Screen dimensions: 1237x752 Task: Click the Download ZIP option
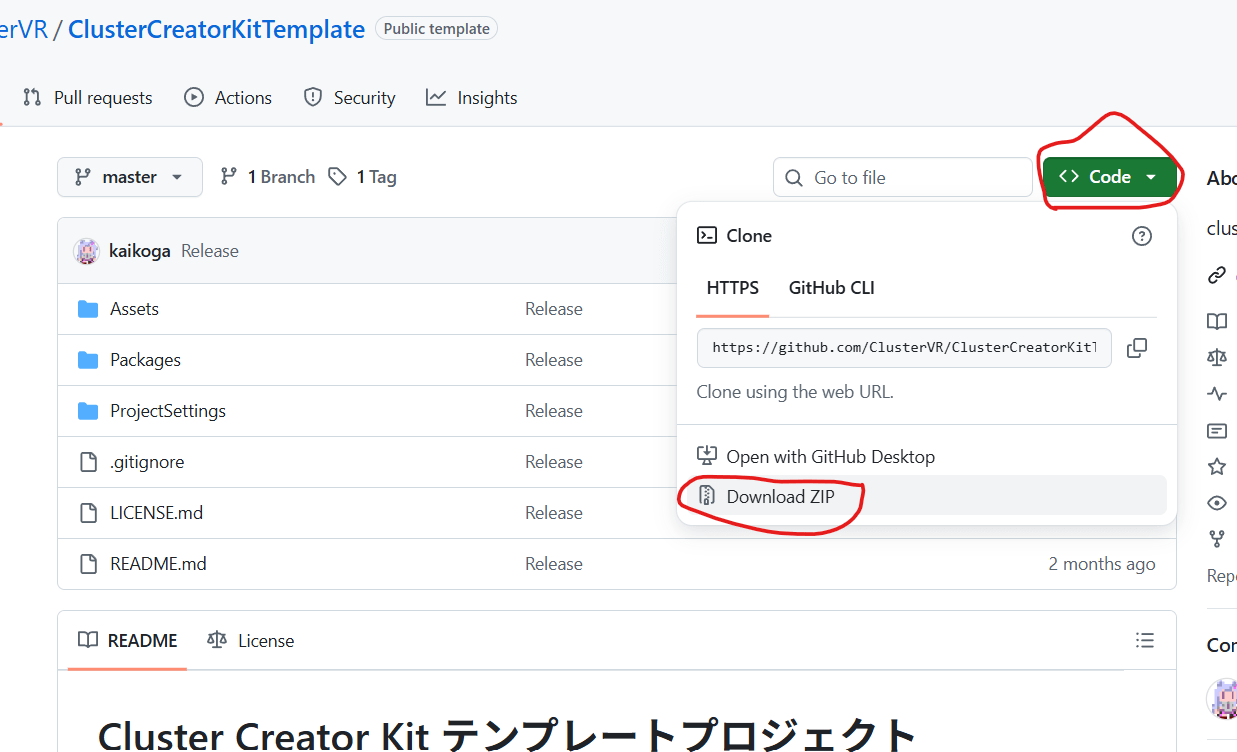coord(780,496)
